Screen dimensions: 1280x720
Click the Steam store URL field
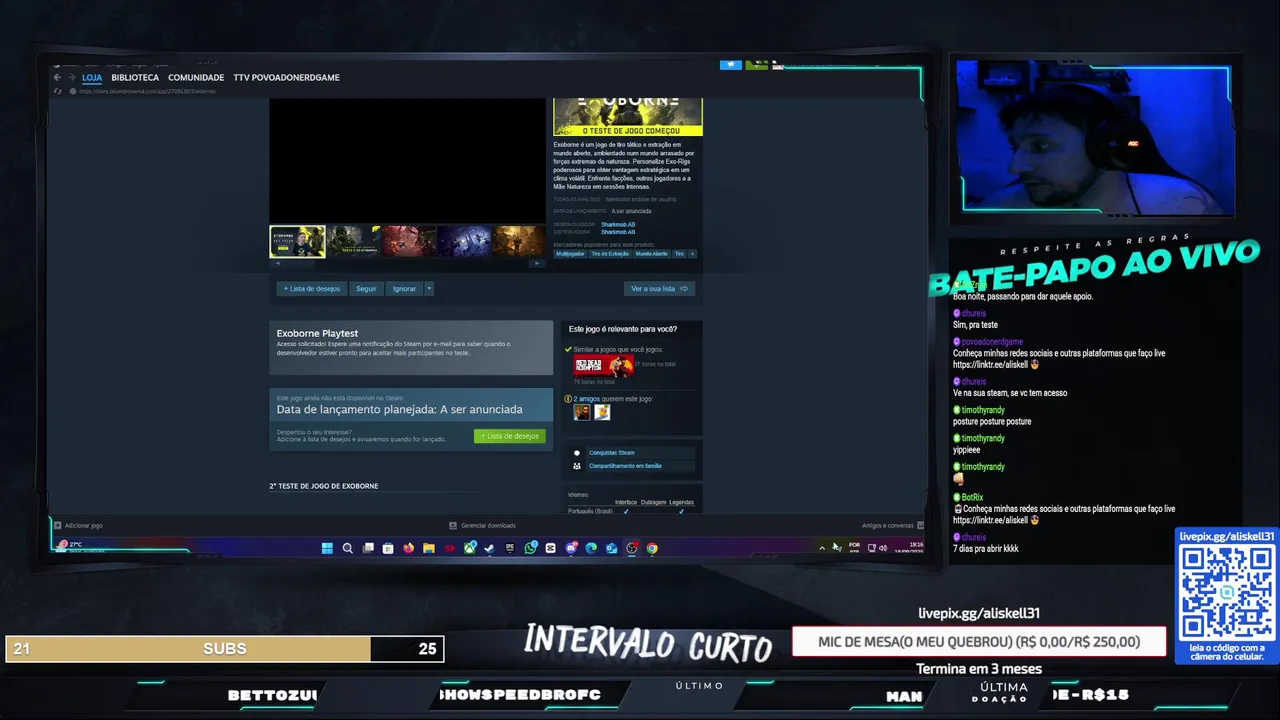pyautogui.click(x=148, y=91)
